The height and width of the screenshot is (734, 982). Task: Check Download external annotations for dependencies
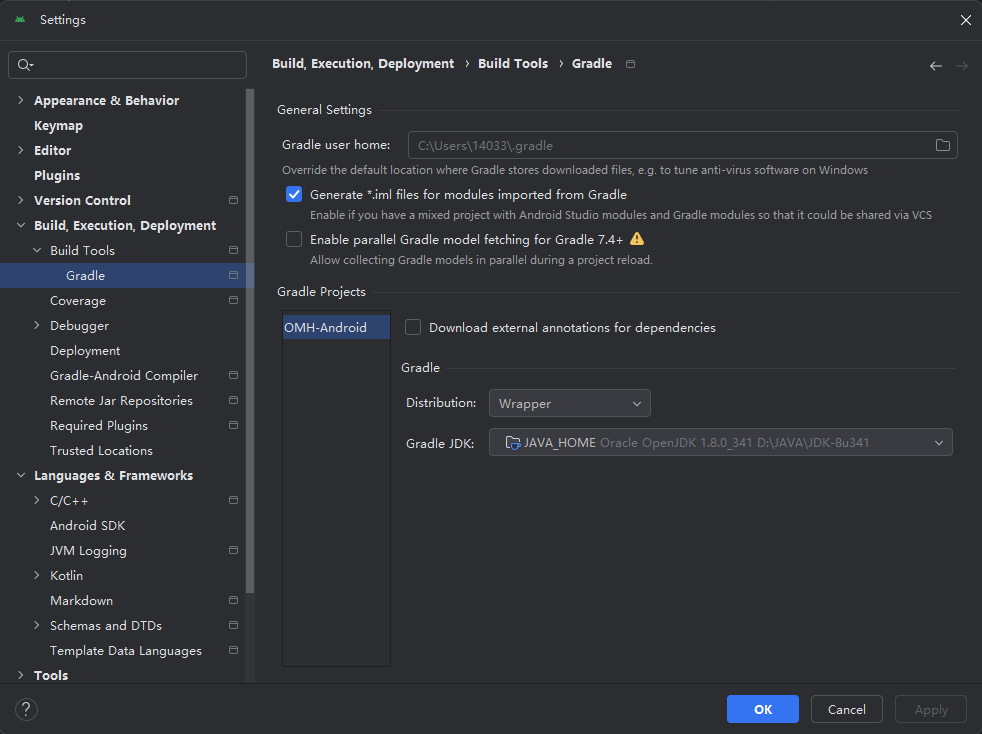[413, 327]
